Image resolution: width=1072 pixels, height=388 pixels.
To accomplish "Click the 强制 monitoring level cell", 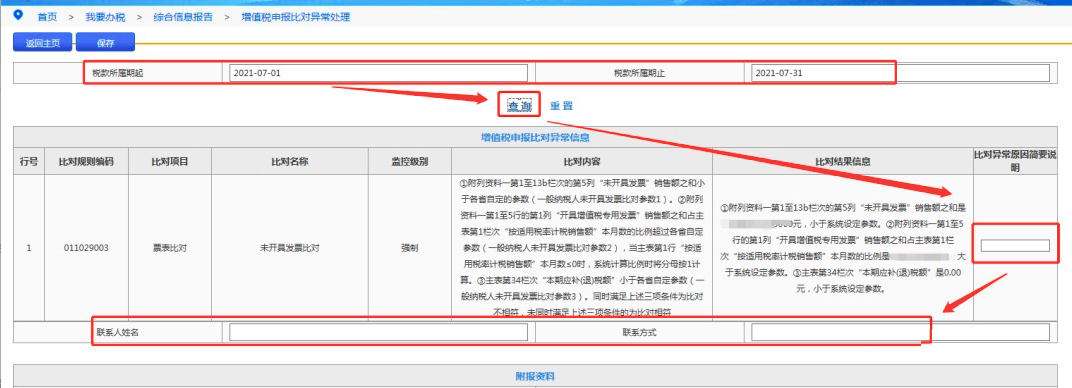I will tap(410, 248).
